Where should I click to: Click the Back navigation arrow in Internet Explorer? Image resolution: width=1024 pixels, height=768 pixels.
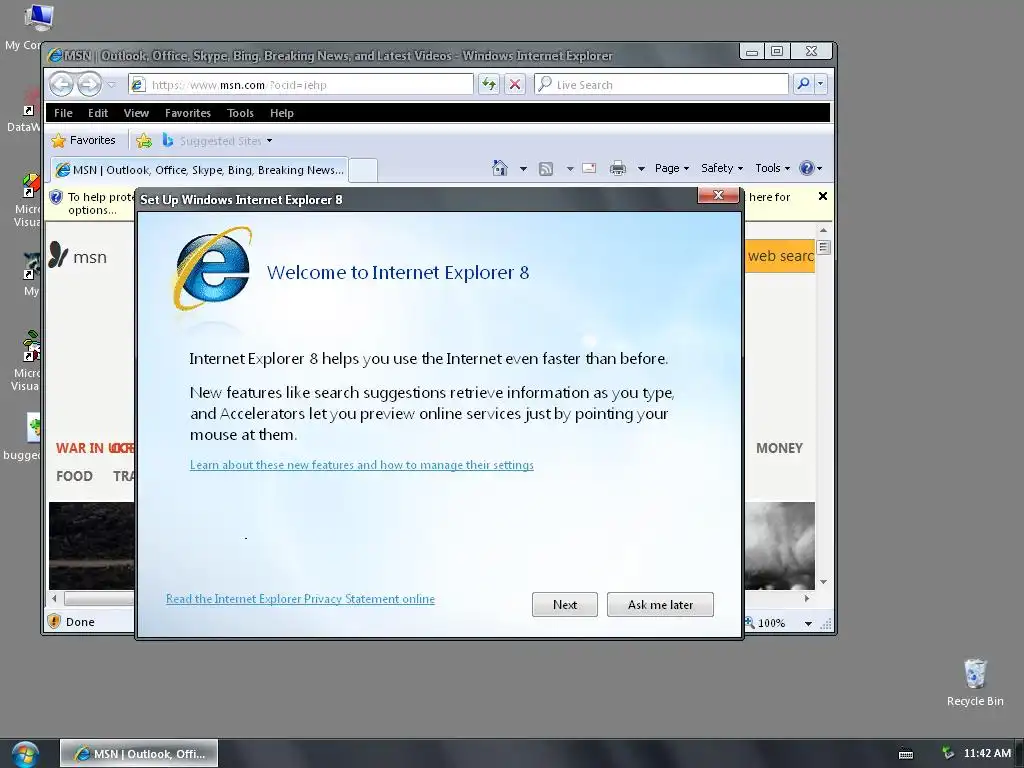click(x=61, y=84)
